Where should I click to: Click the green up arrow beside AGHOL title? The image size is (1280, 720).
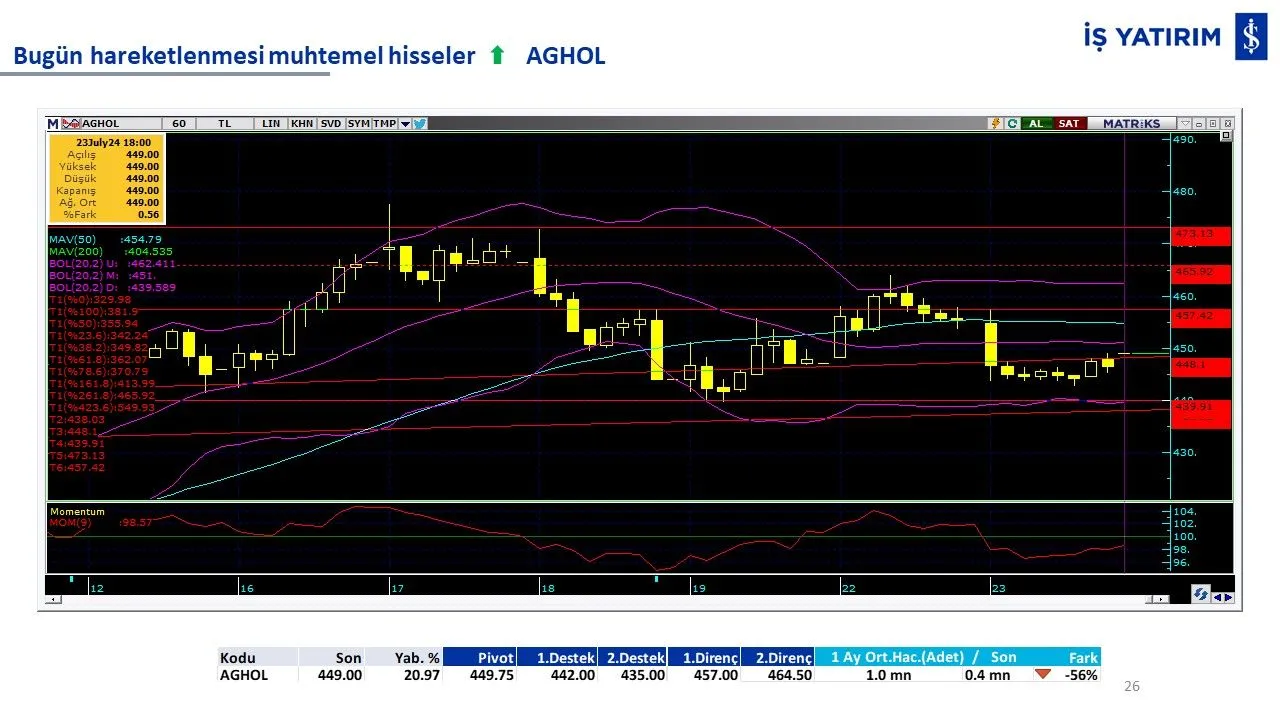point(497,56)
